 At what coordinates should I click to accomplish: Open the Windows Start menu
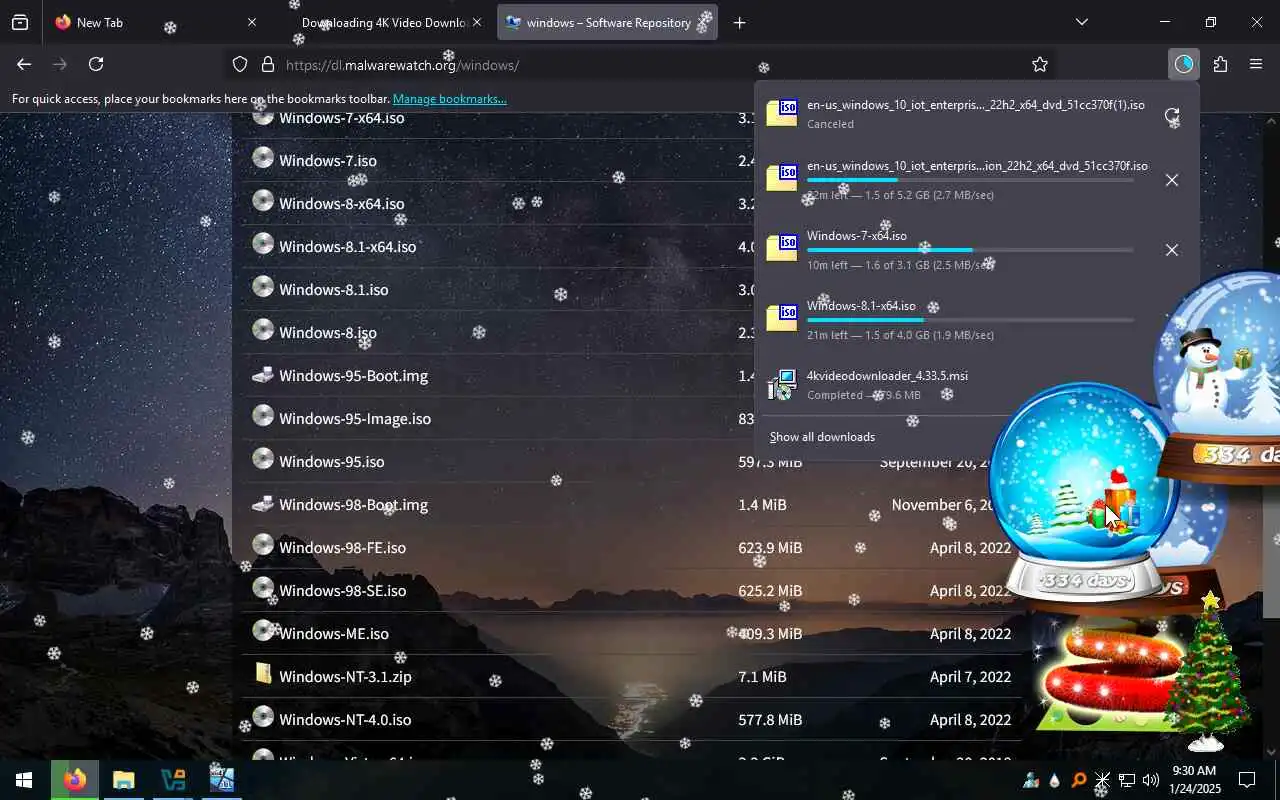click(24, 780)
